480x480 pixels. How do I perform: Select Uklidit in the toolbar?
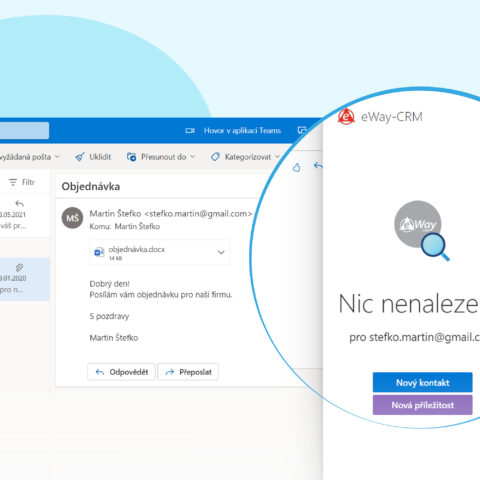point(100,157)
